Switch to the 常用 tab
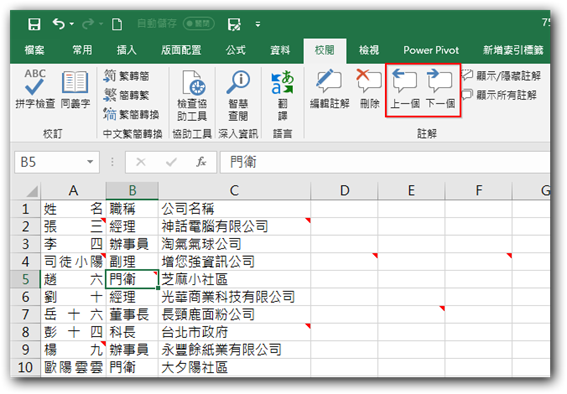Viewport: 567px width, 394px height. [82, 50]
